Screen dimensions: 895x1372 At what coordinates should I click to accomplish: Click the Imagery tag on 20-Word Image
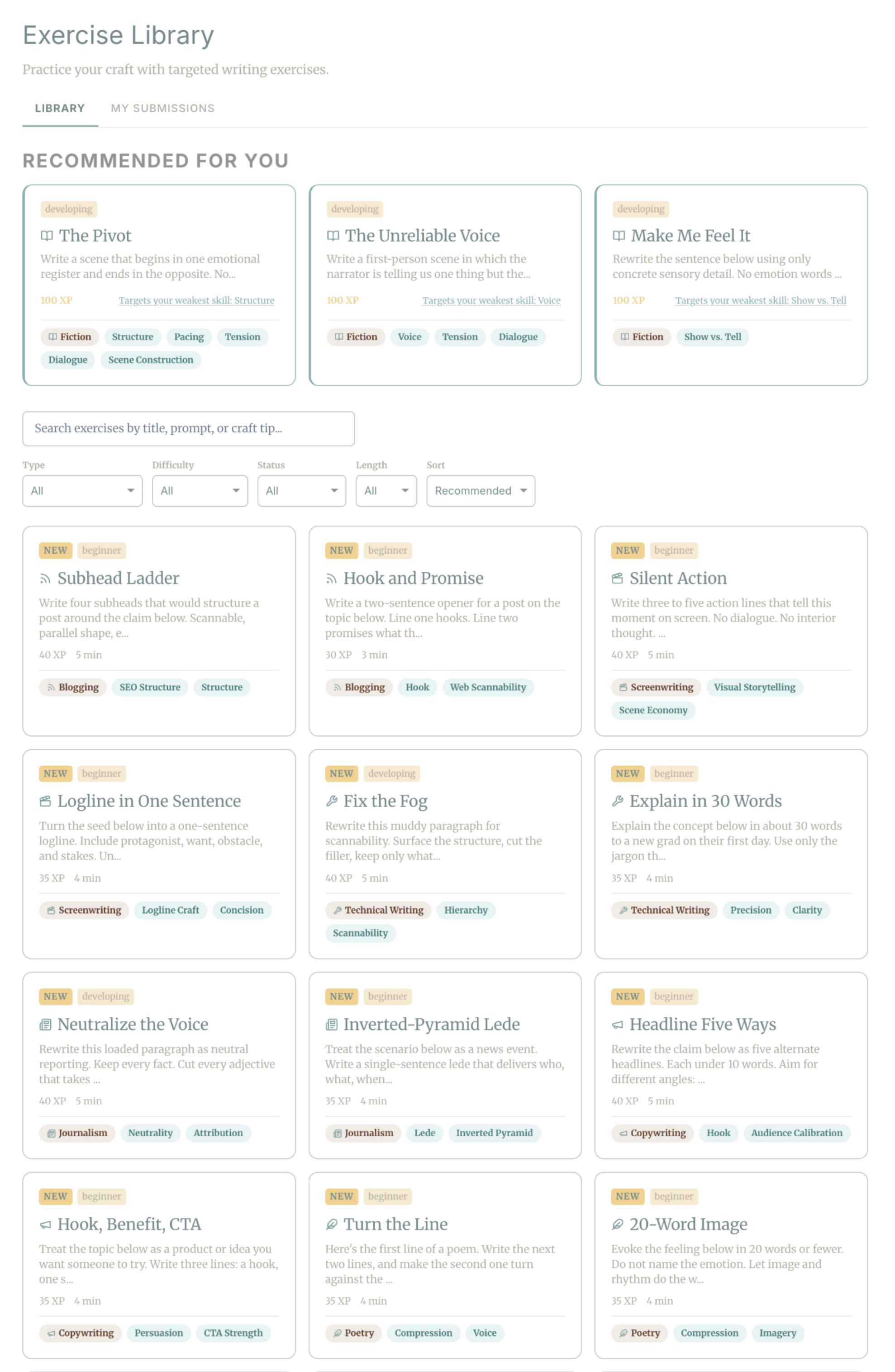pos(778,1333)
